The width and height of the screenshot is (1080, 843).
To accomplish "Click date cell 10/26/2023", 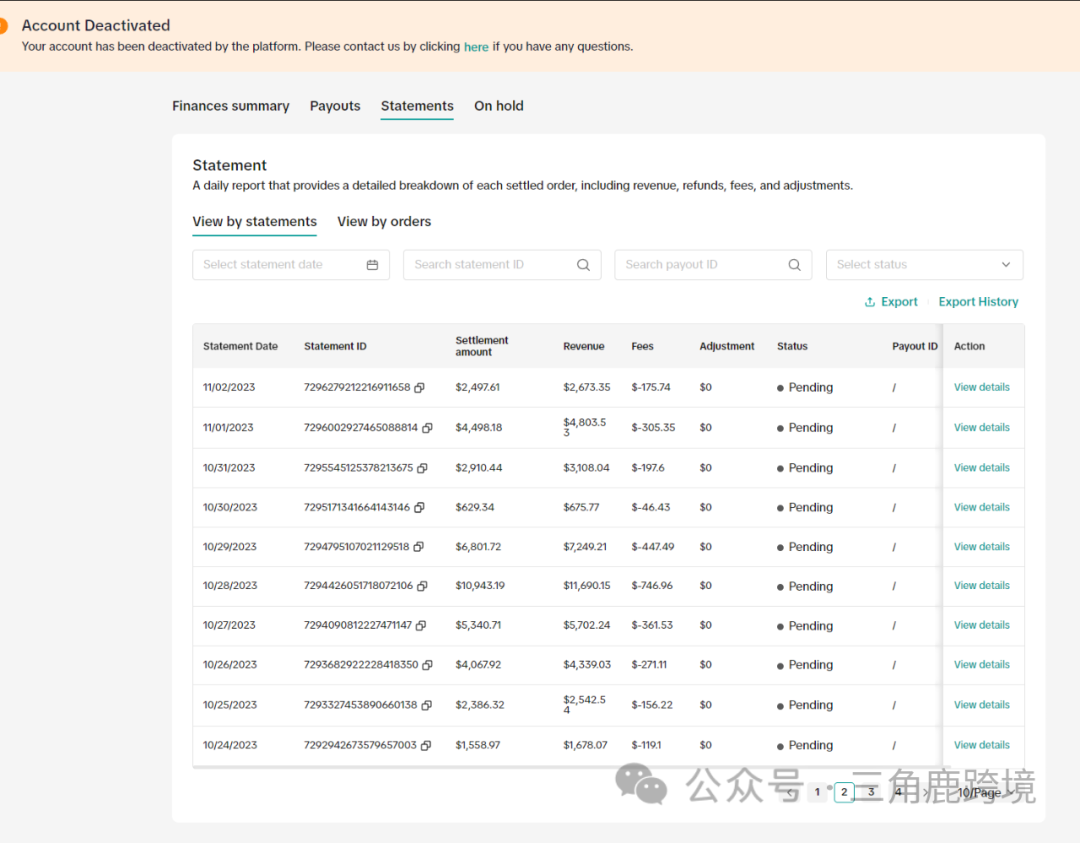I will tap(229, 665).
